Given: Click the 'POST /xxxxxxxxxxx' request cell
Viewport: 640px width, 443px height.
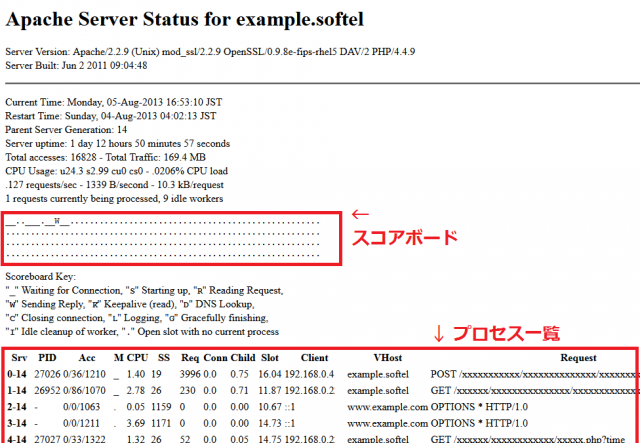Looking at the screenshot, I should (x=534, y=374).
